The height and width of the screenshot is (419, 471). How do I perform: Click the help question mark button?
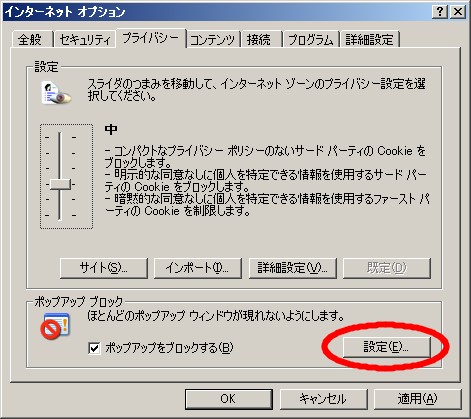point(440,12)
